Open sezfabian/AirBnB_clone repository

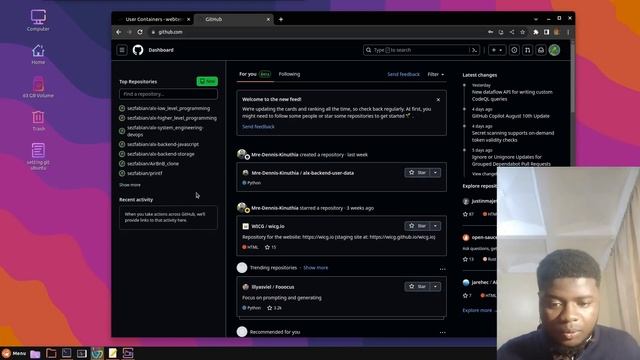click(153, 164)
